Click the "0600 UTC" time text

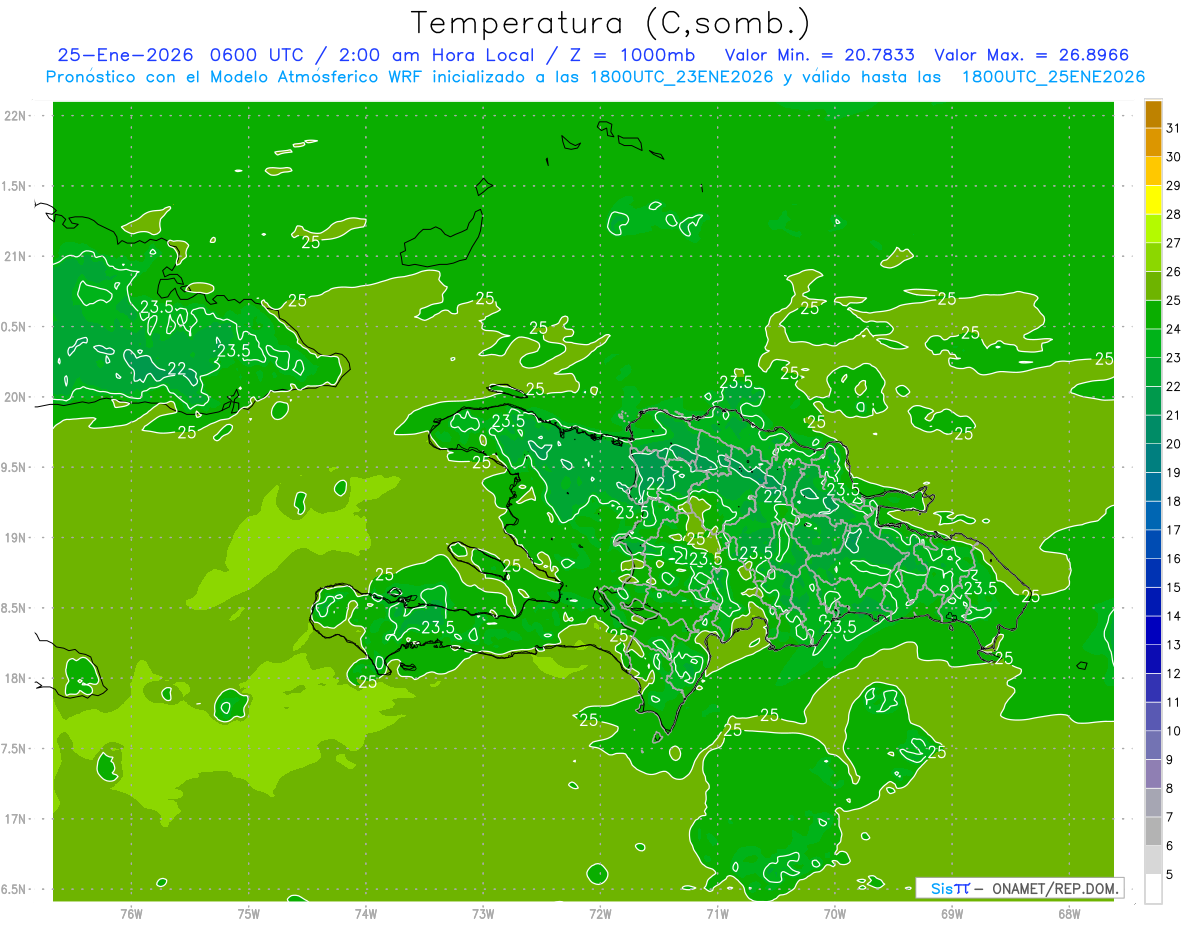[259, 56]
